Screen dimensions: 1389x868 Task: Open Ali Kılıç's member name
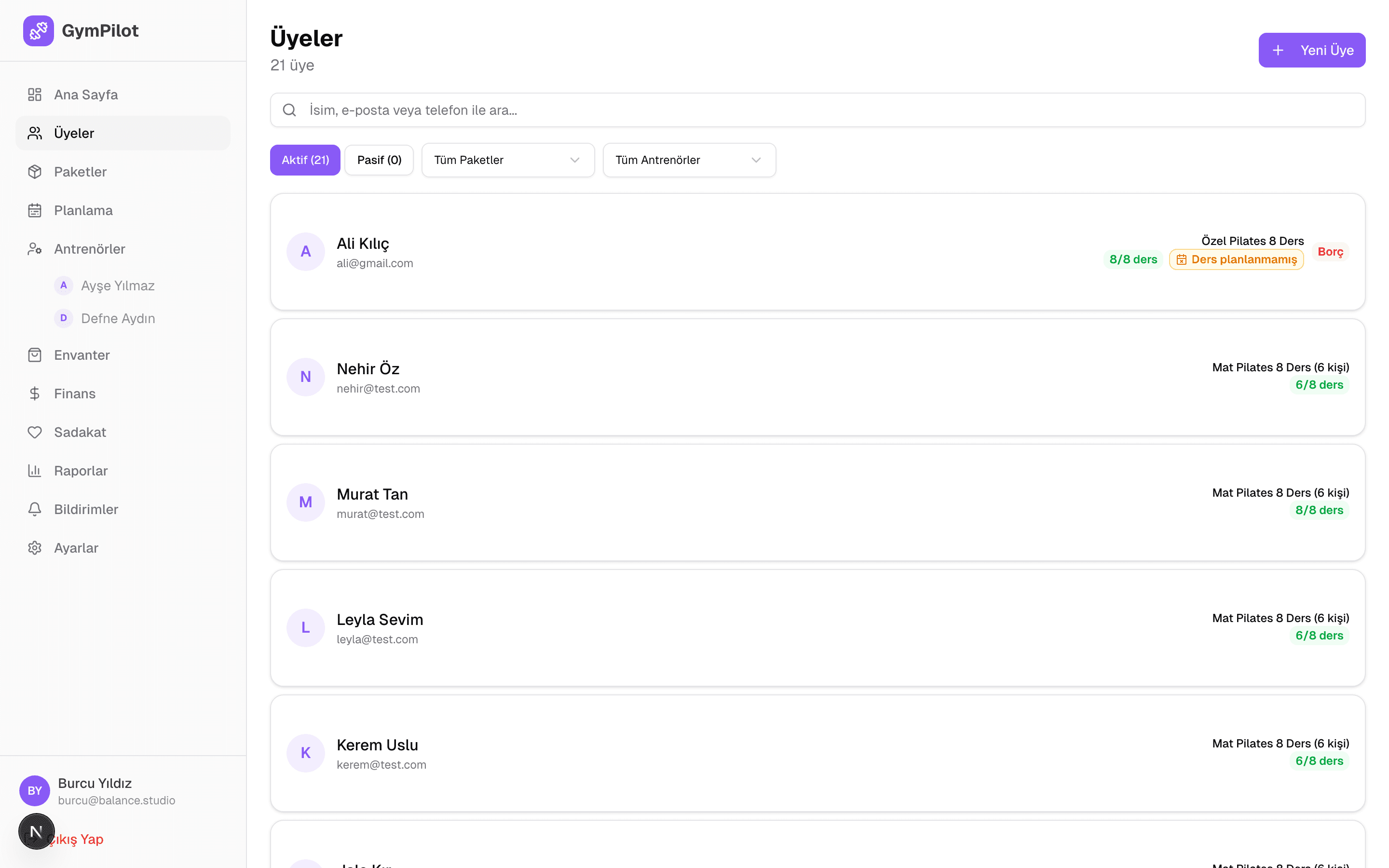click(x=363, y=244)
